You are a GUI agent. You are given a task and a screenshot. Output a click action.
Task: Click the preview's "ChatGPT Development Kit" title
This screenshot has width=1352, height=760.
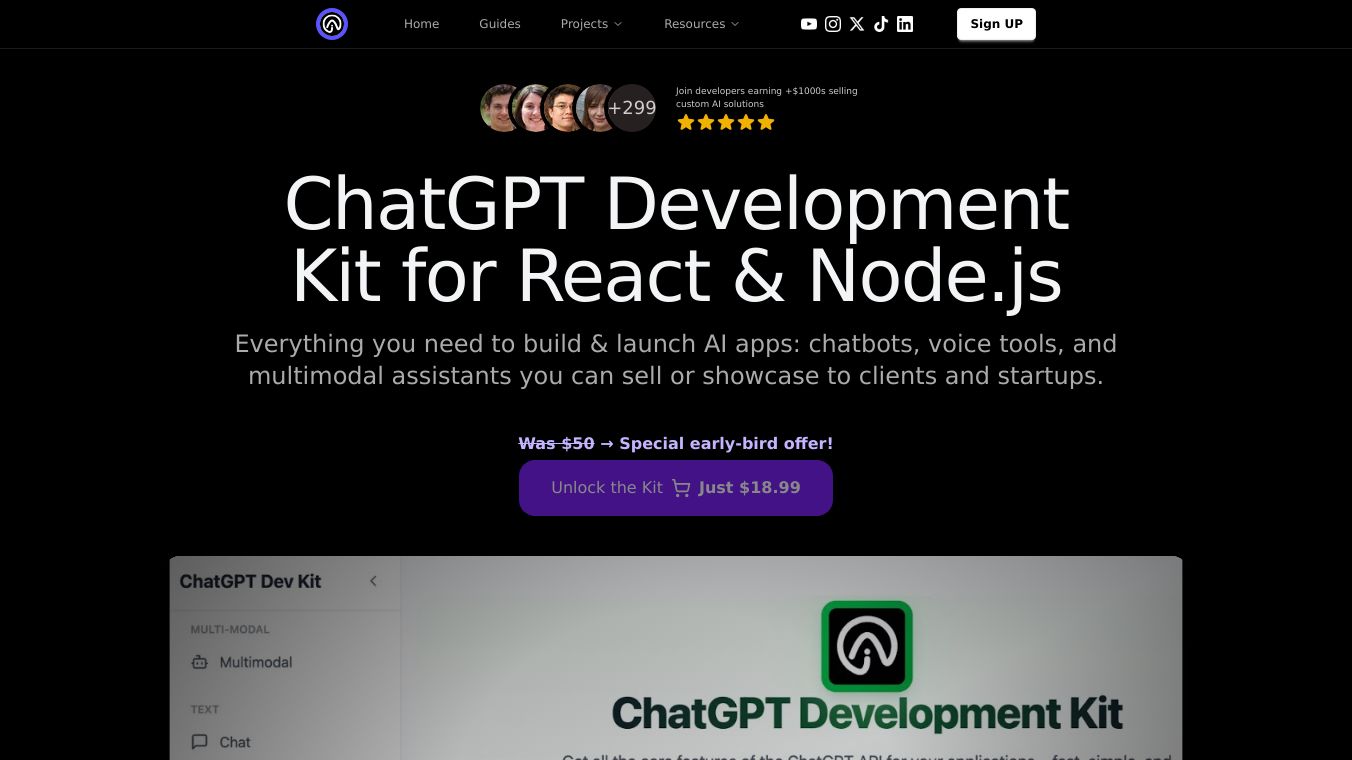pyautogui.click(x=867, y=714)
